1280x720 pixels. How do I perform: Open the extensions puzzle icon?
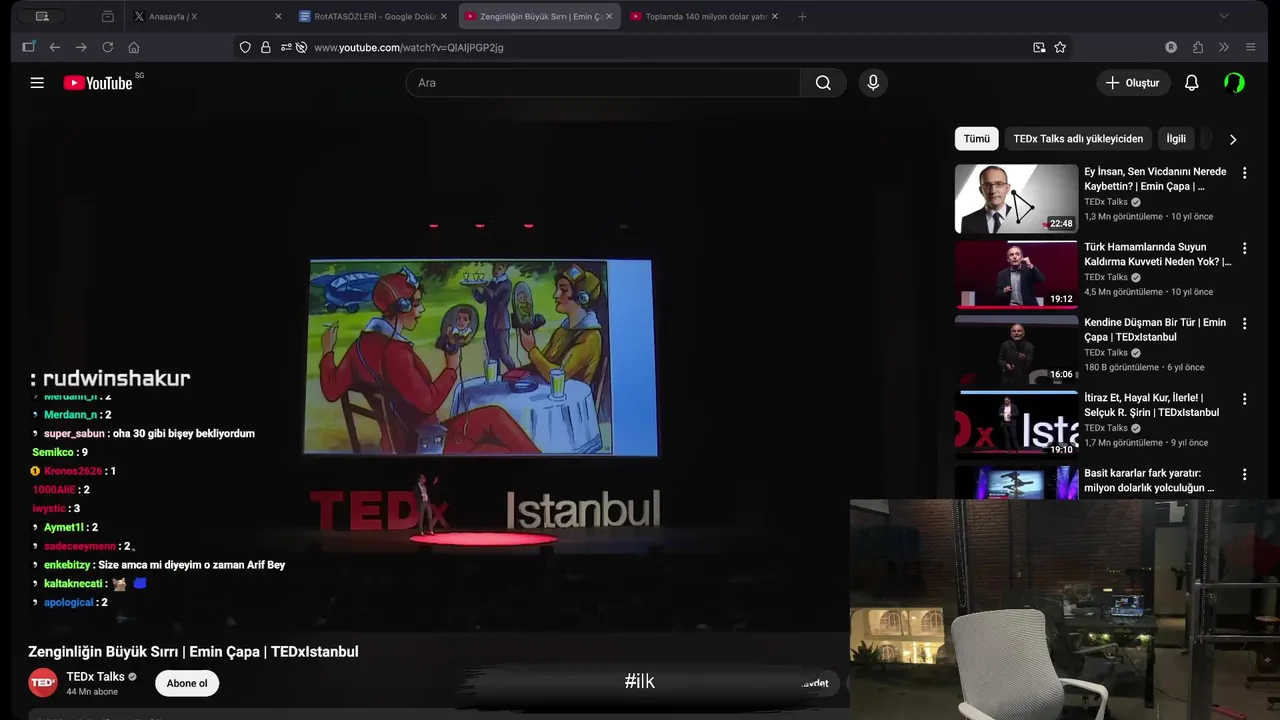(x=1198, y=47)
